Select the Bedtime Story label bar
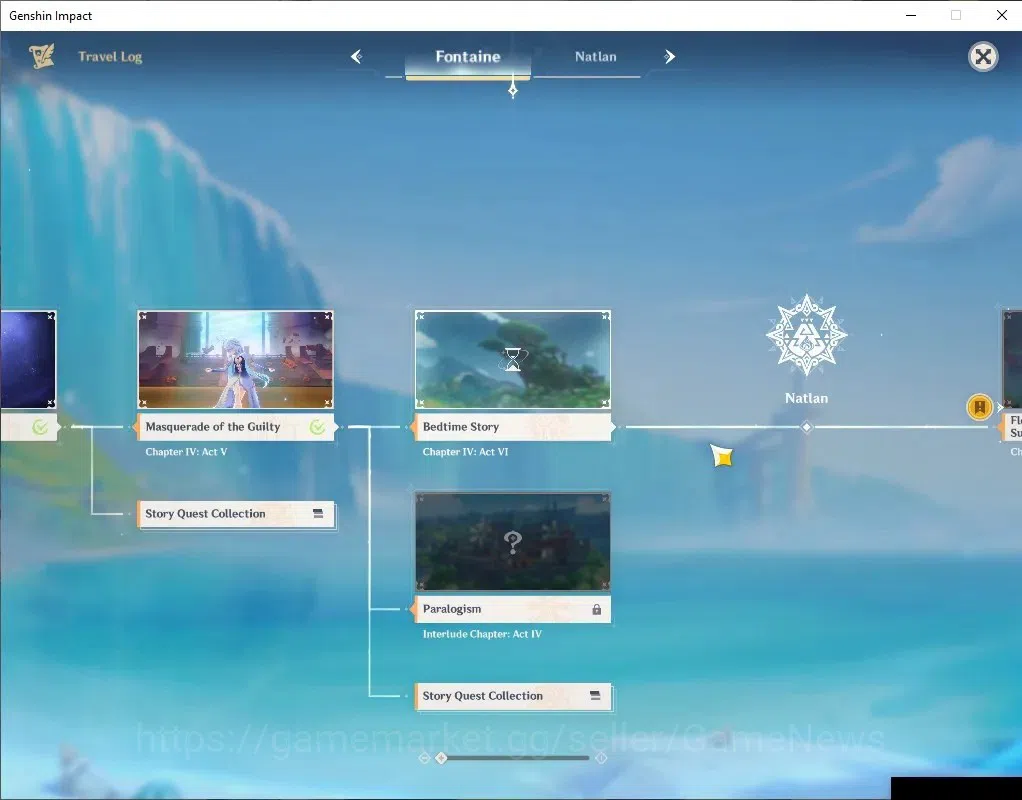 (513, 427)
